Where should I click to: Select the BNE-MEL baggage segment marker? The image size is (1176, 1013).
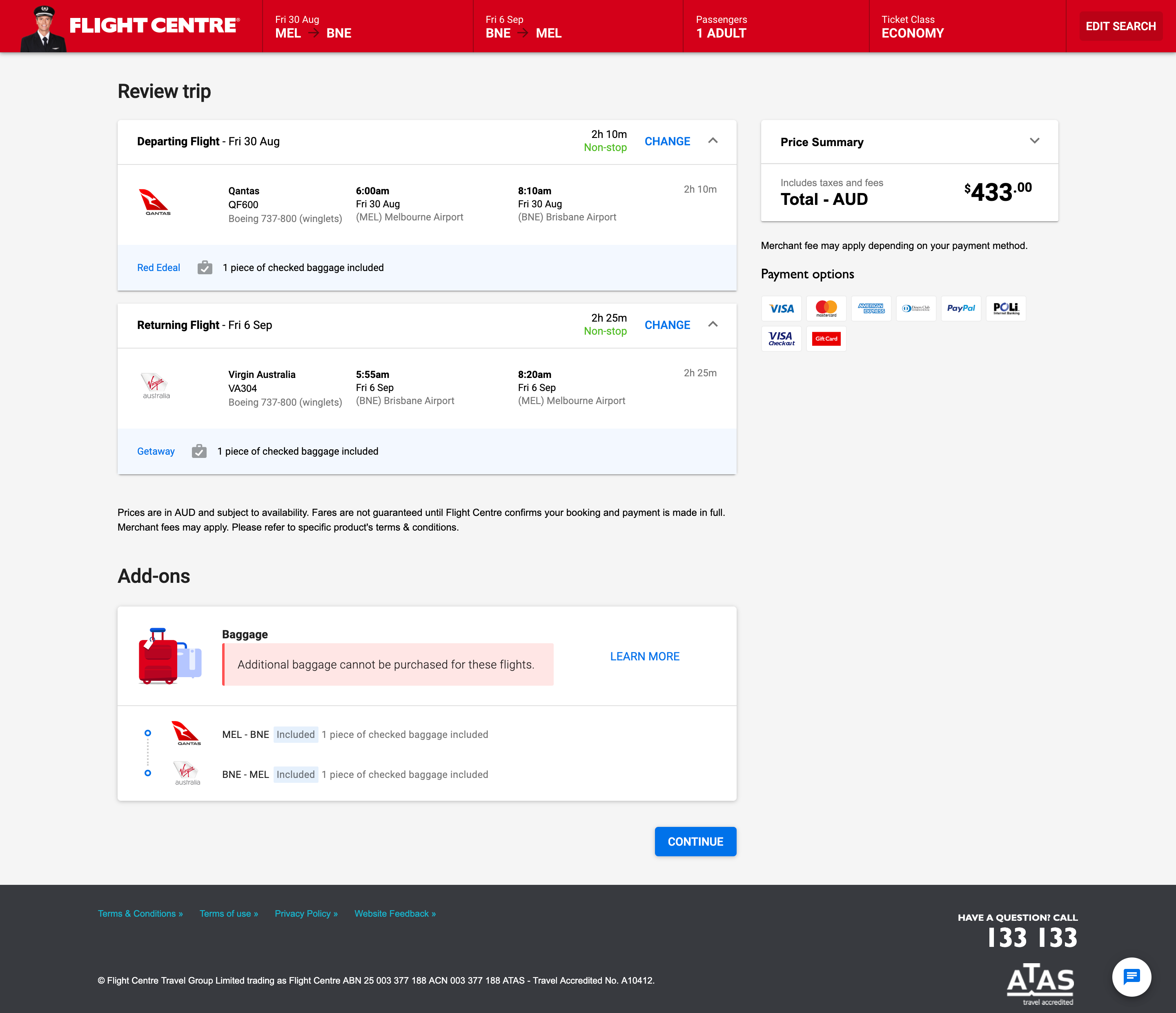coord(149,773)
